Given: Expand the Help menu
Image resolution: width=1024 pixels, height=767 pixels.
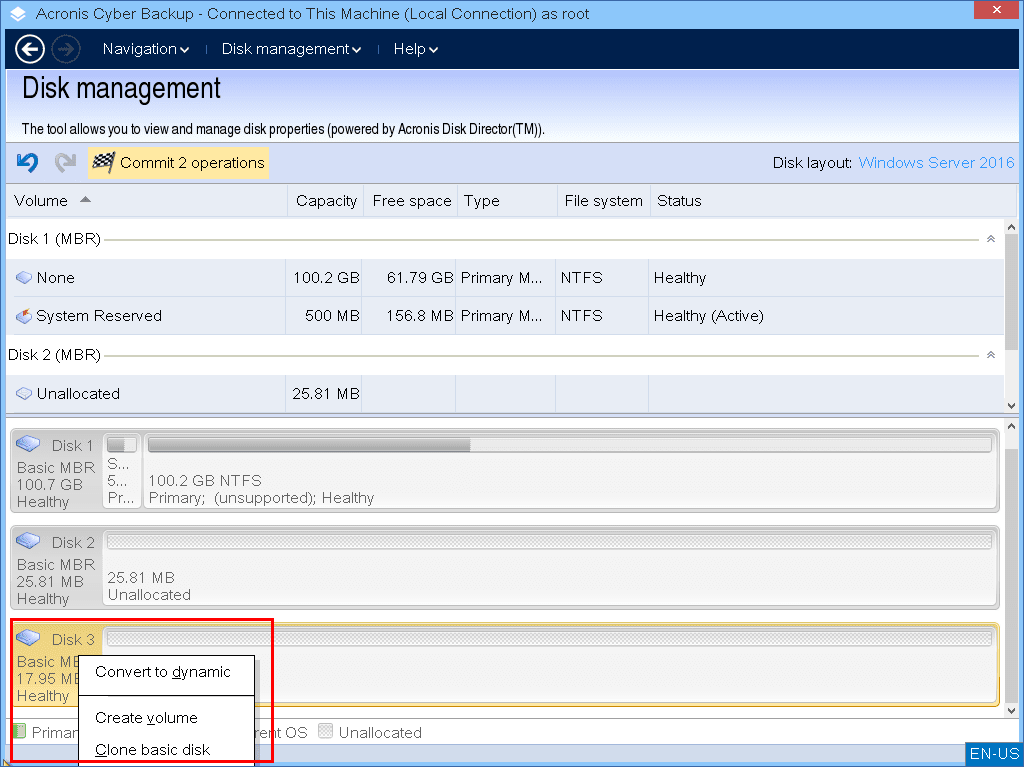Looking at the screenshot, I should click(415, 49).
